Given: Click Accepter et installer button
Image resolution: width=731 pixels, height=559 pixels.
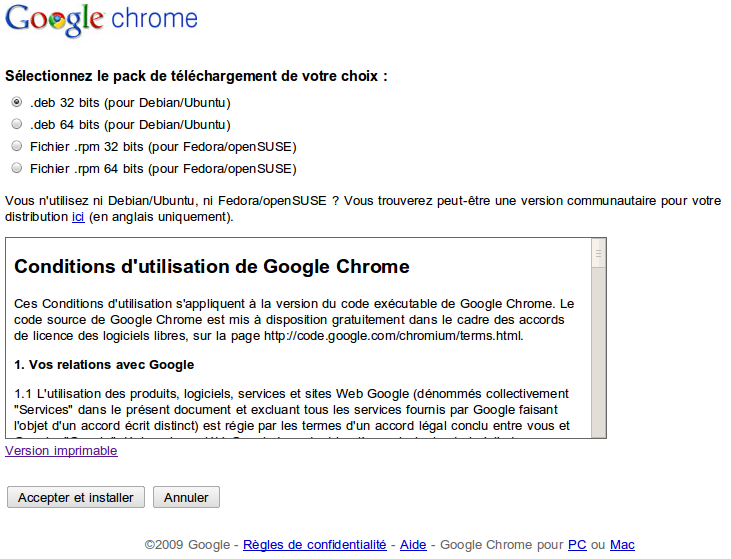Looking at the screenshot, I should click(76, 497).
